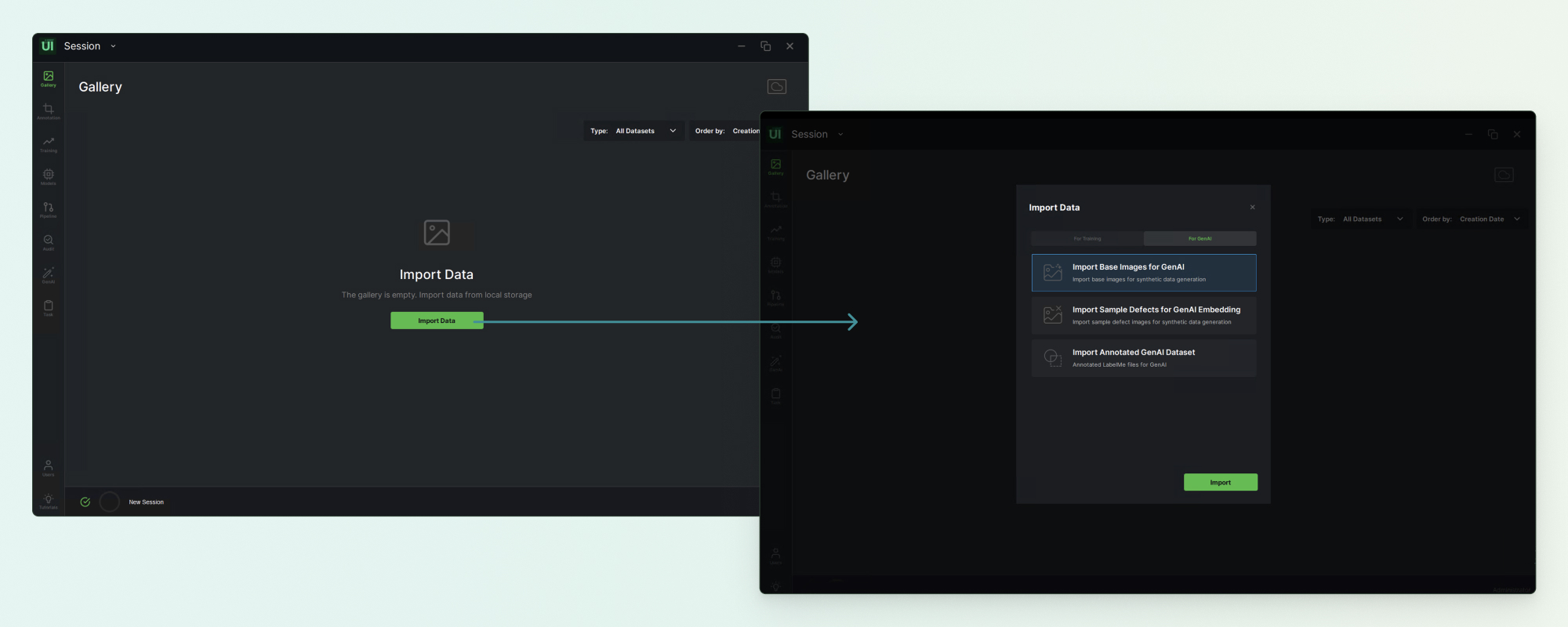
Task: Open Gallery in left window sidebar
Action: point(49,78)
